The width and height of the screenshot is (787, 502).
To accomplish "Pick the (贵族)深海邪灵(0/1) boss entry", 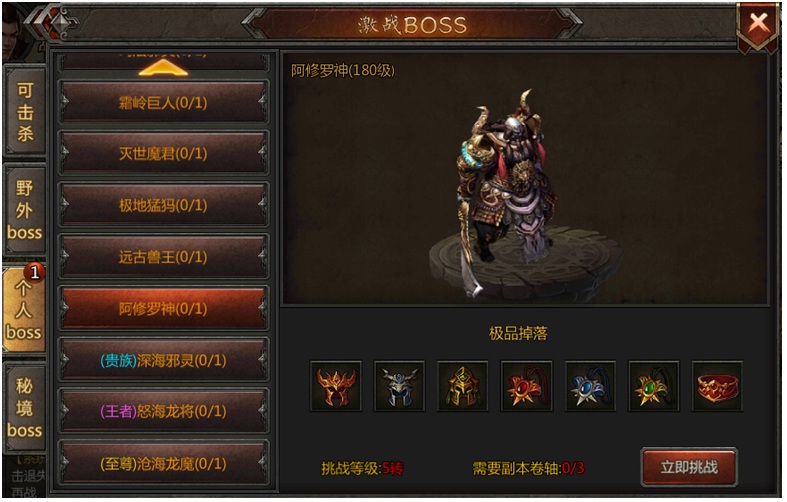I will coord(164,360).
